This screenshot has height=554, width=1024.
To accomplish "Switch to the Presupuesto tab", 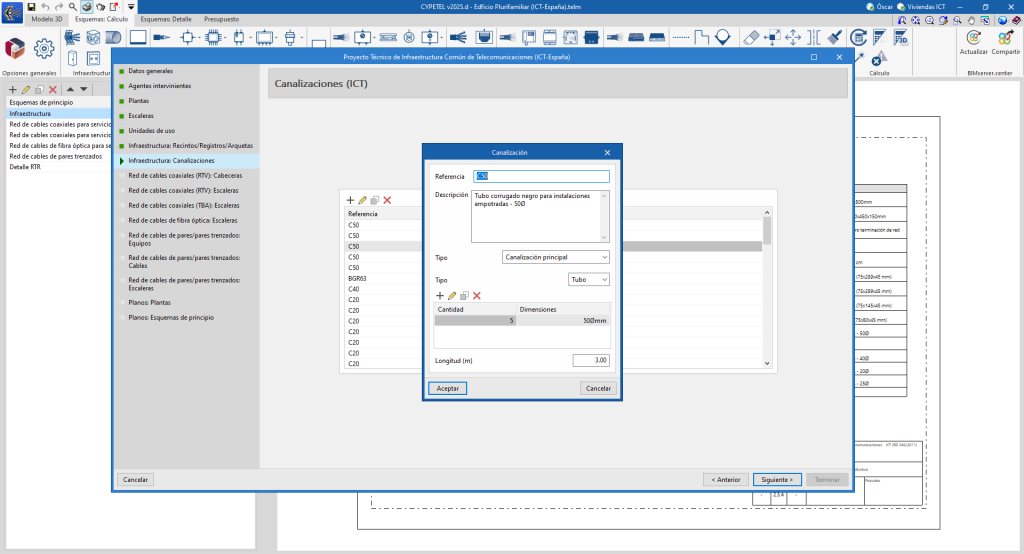I will pyautogui.click(x=221, y=19).
